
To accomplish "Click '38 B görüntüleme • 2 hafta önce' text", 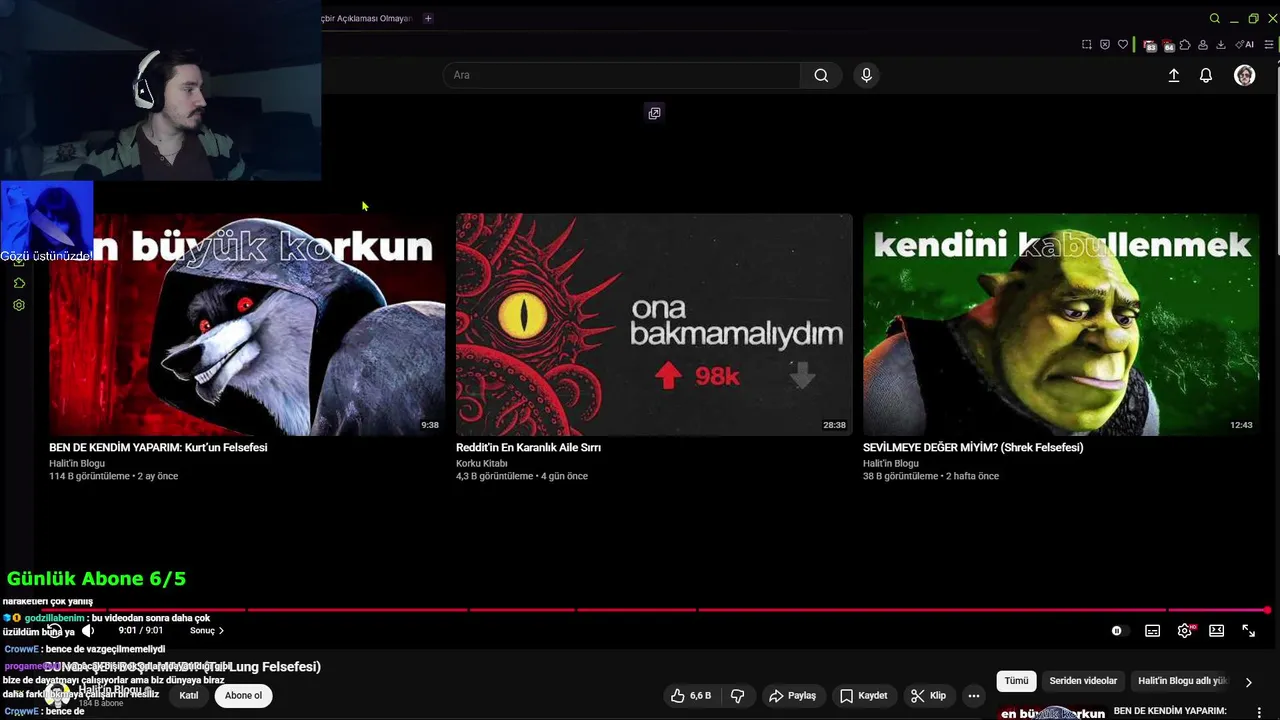I will [x=931, y=476].
